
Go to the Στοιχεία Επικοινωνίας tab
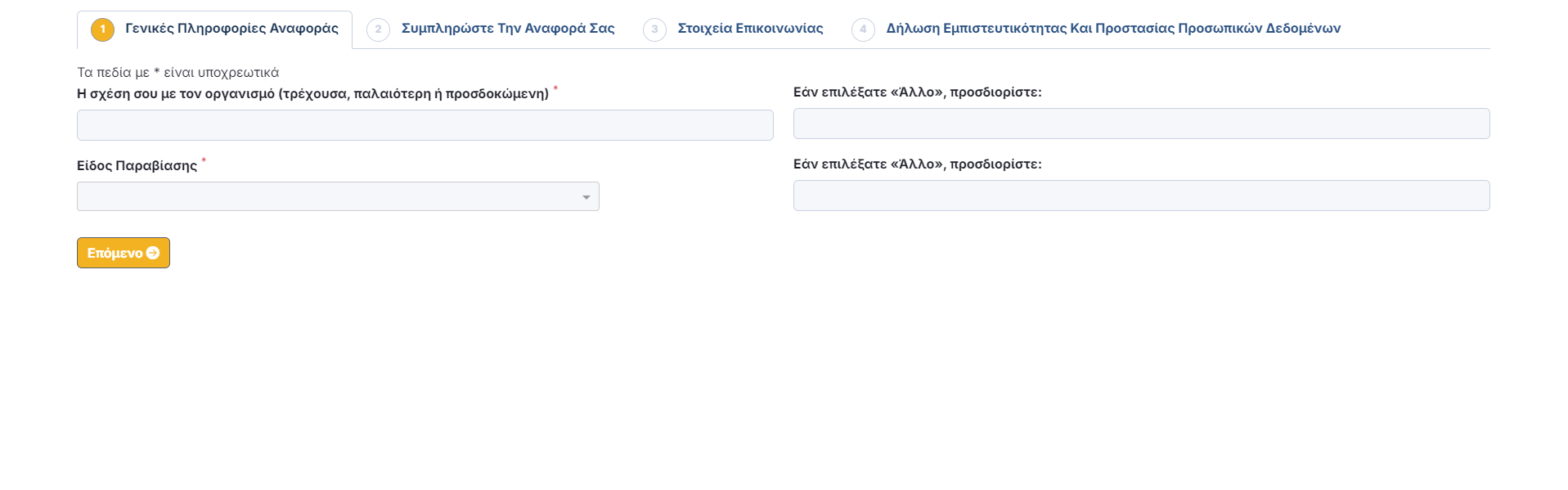point(750,29)
